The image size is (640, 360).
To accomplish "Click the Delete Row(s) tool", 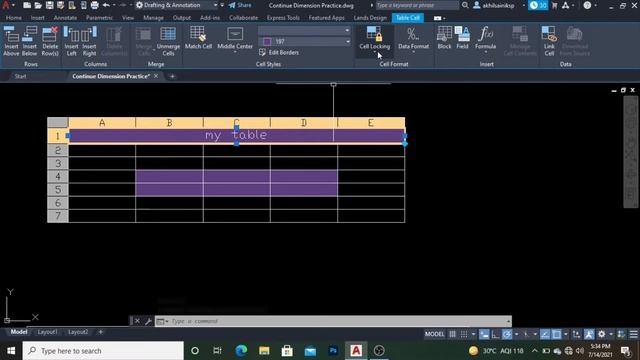I will click(x=50, y=41).
